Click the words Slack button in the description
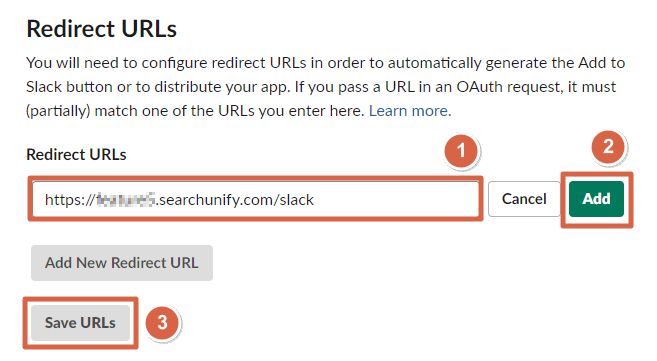 (x=69, y=87)
